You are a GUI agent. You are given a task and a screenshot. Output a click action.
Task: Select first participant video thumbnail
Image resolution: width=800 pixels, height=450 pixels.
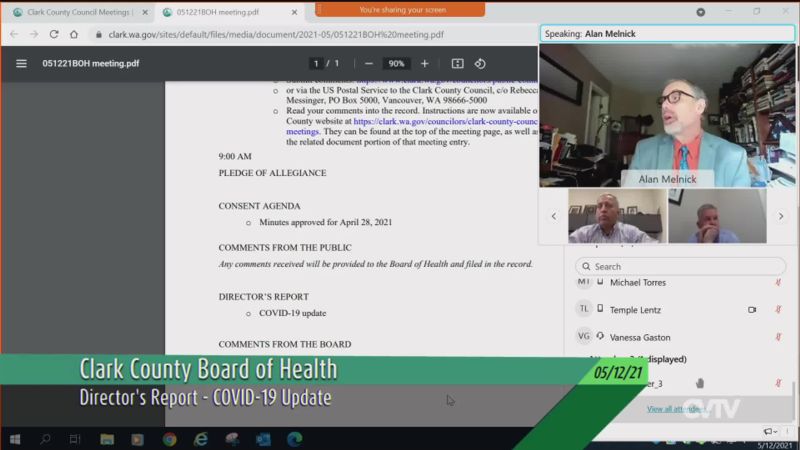(617, 216)
